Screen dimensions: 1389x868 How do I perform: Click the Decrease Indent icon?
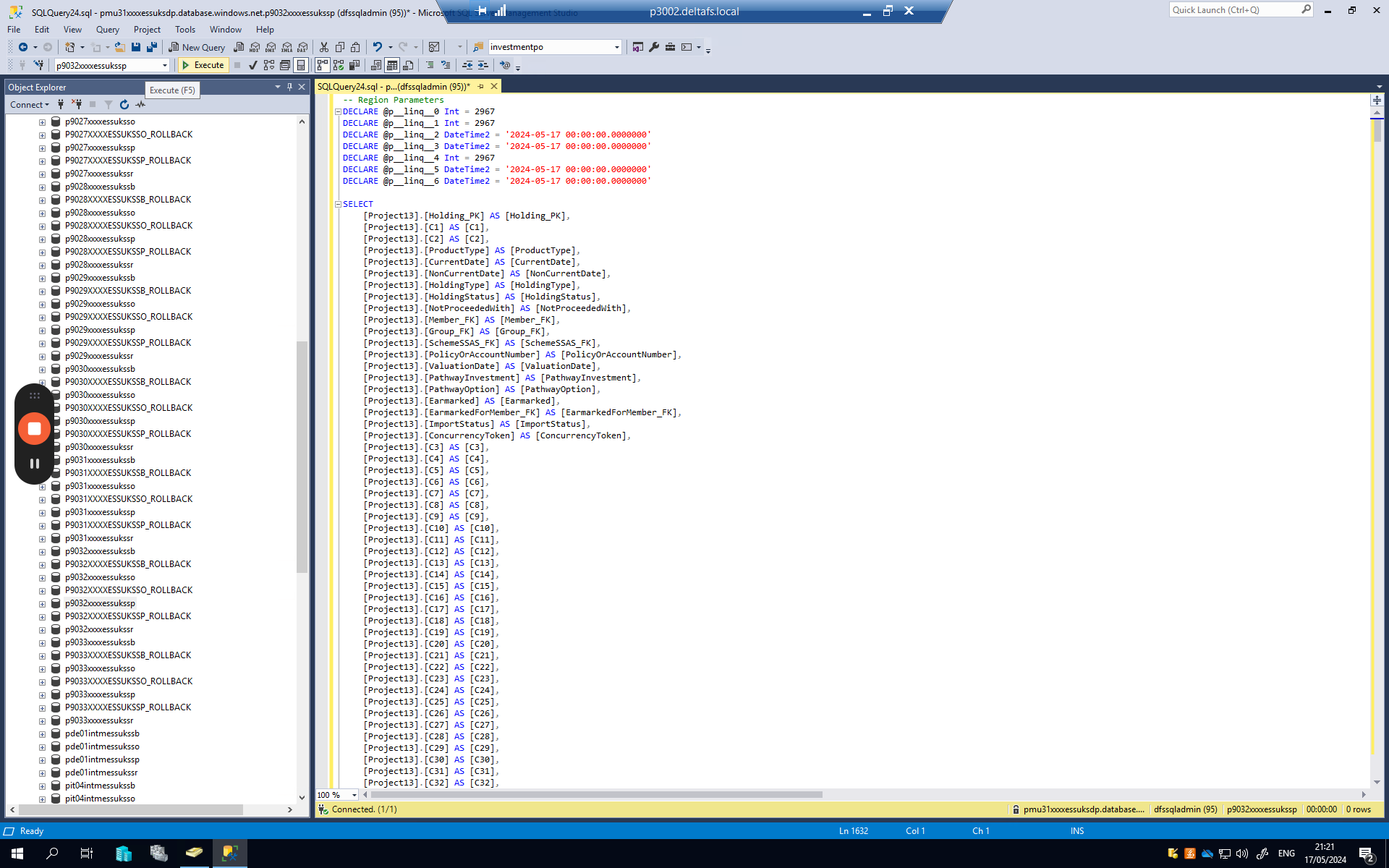pyautogui.click(x=467, y=65)
